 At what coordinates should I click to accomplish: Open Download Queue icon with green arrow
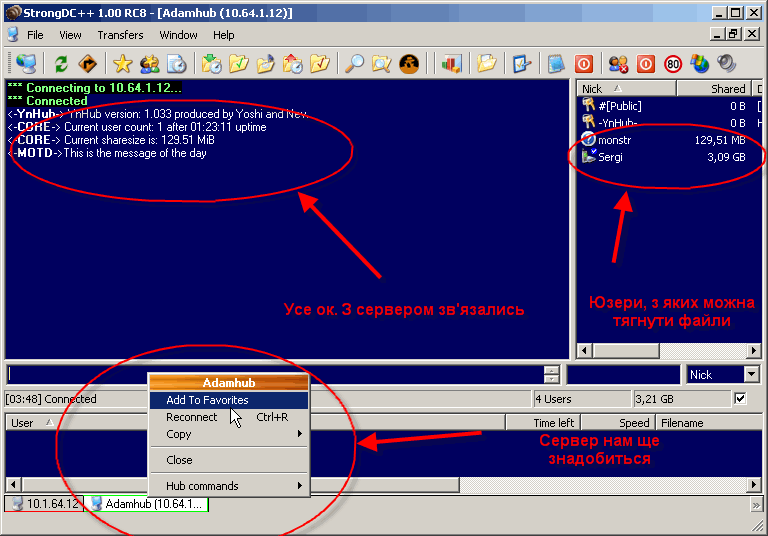[x=212, y=64]
